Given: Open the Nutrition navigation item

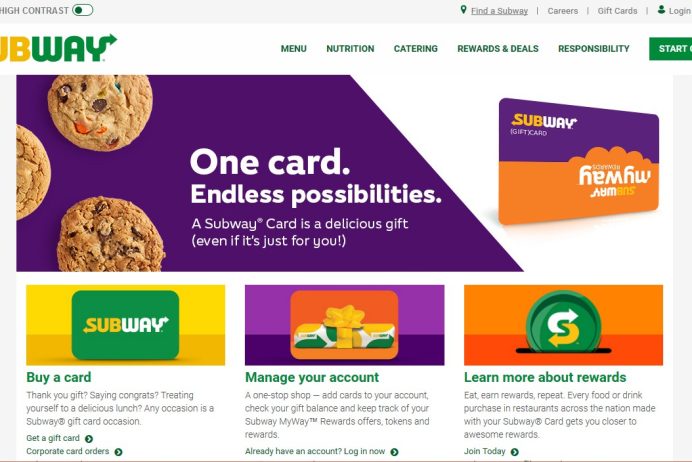Looking at the screenshot, I should pyautogui.click(x=350, y=49).
